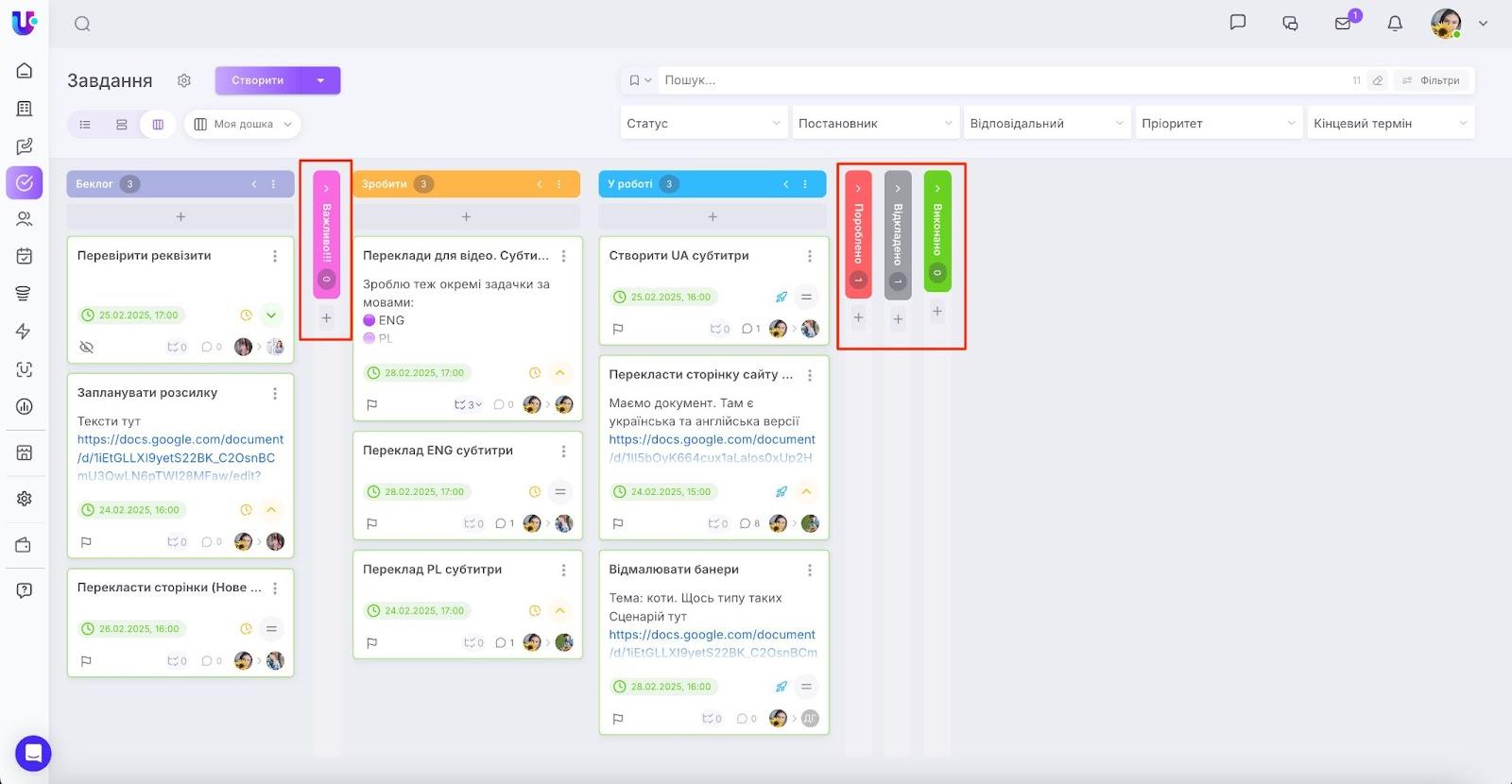
Task: Expand the collapsed Пороблено column
Action: point(858,188)
